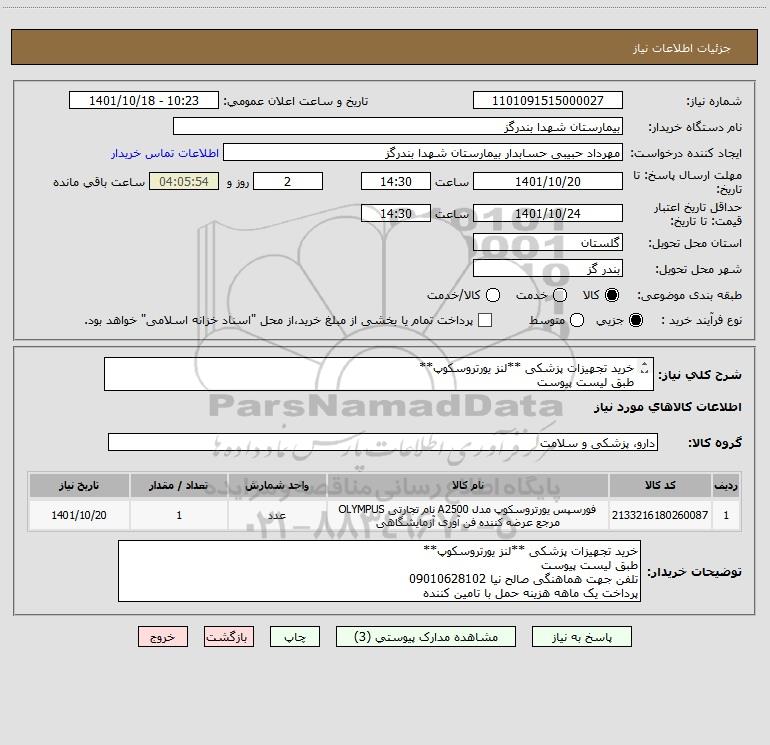Click the announcement date field 1401/10/18 - 10:23

point(144,101)
